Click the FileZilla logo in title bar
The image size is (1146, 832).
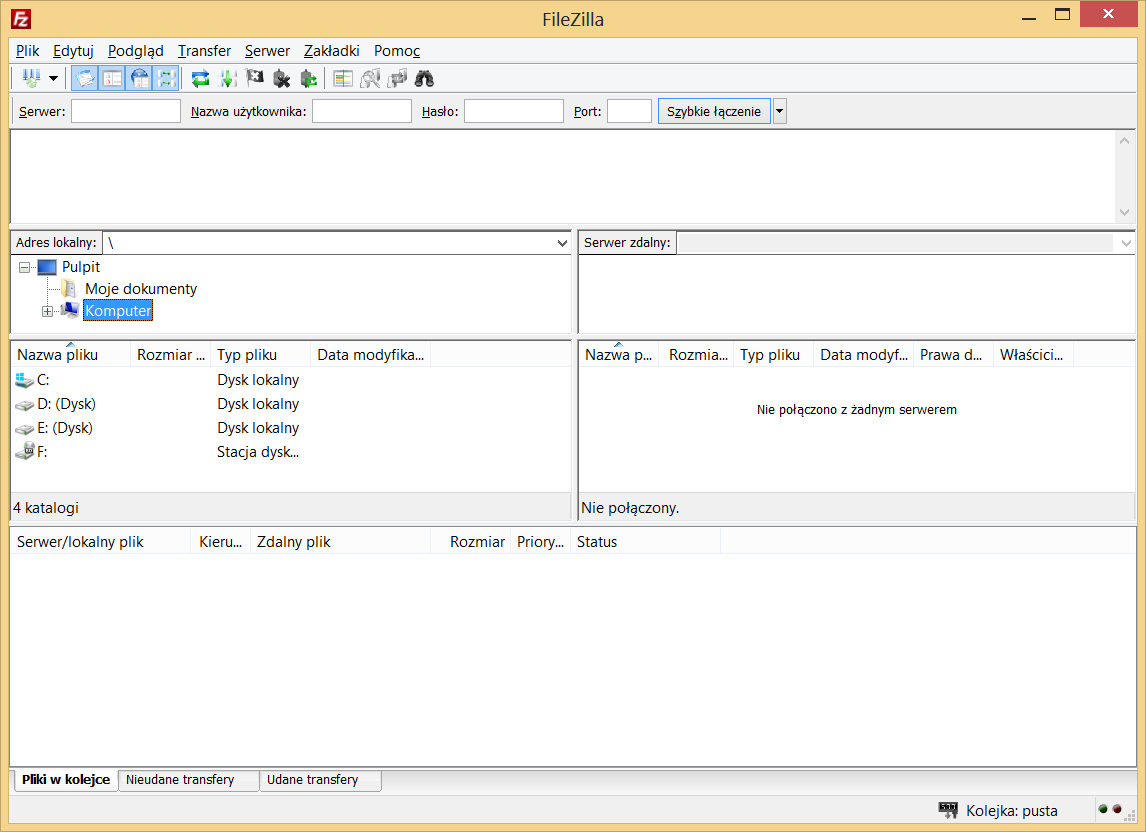pyautogui.click(x=20, y=19)
